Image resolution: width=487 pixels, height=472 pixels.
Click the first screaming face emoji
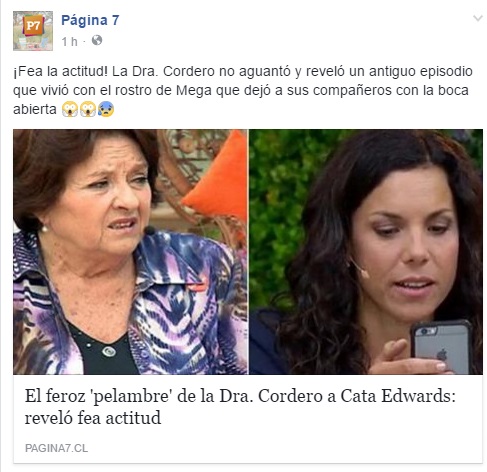[70, 109]
